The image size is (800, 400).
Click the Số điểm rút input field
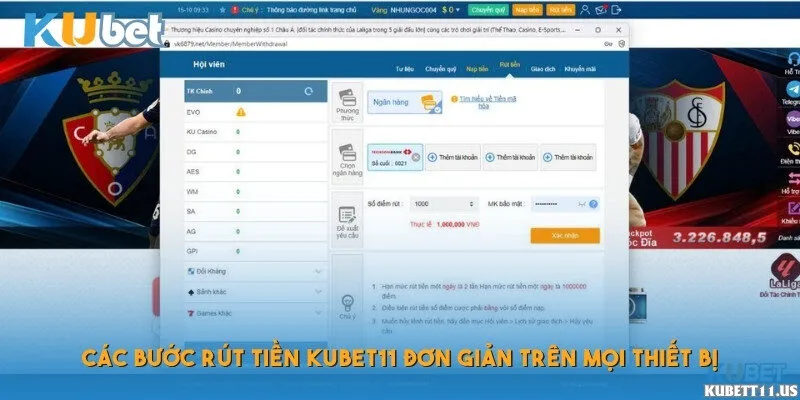[444, 204]
